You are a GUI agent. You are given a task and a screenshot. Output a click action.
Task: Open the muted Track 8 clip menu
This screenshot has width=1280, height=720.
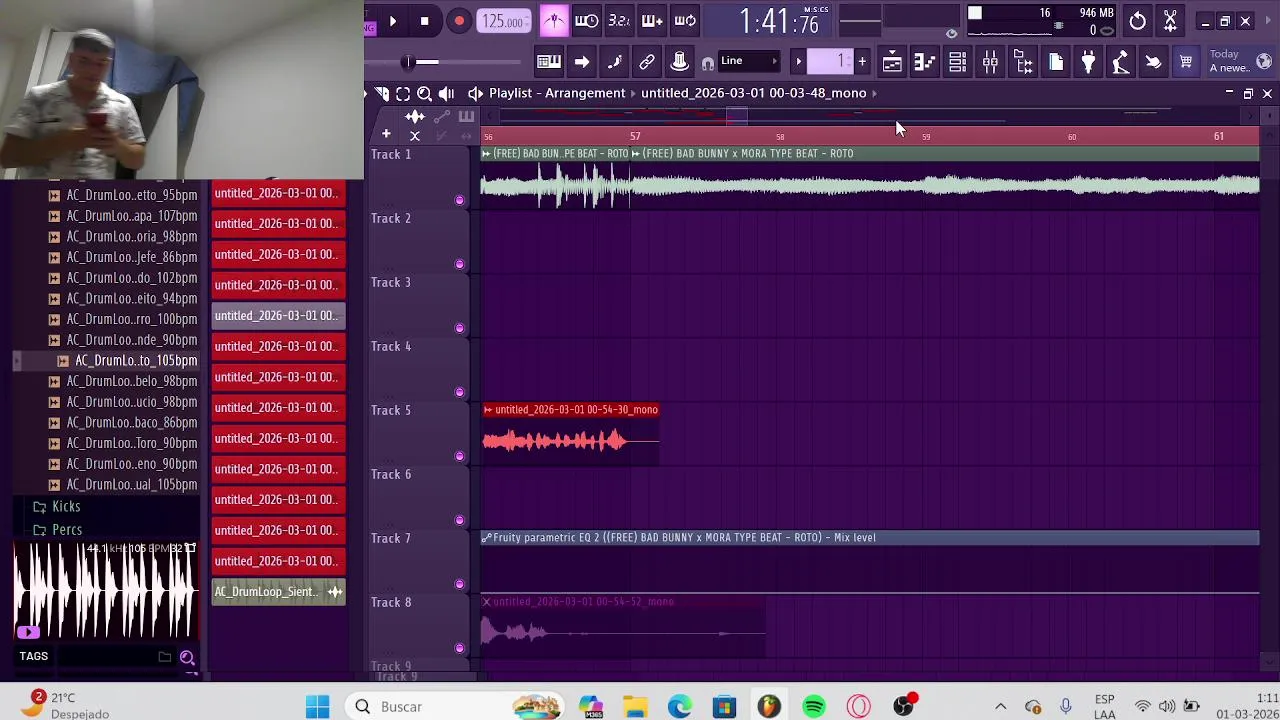tap(487, 602)
